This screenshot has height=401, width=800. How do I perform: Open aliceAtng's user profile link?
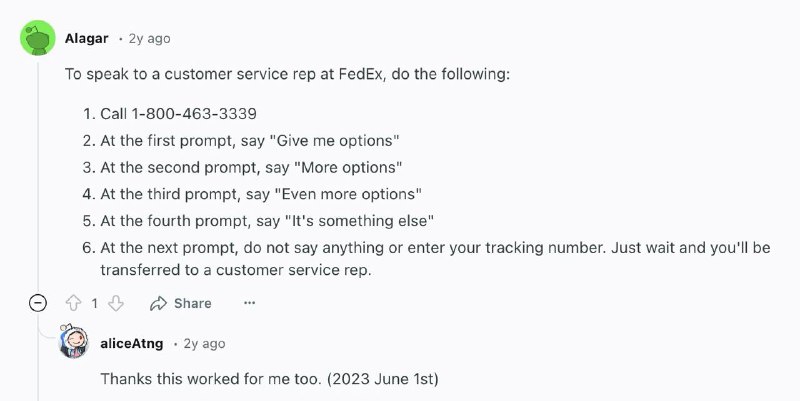pyautogui.click(x=132, y=343)
